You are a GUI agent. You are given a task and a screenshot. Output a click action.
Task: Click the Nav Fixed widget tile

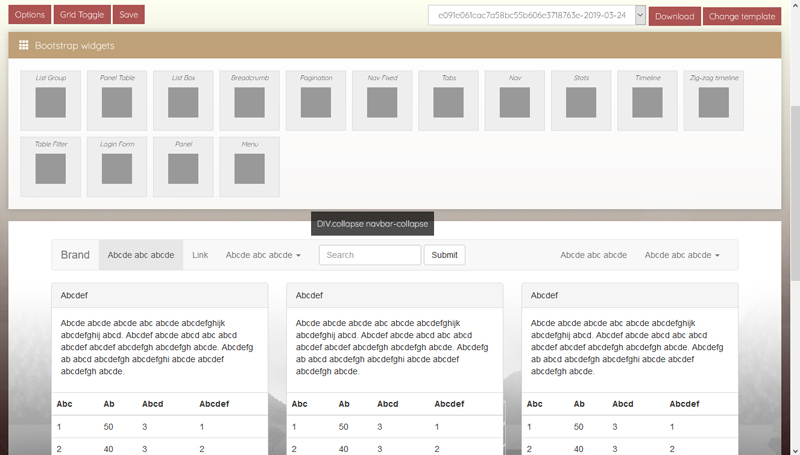point(382,100)
